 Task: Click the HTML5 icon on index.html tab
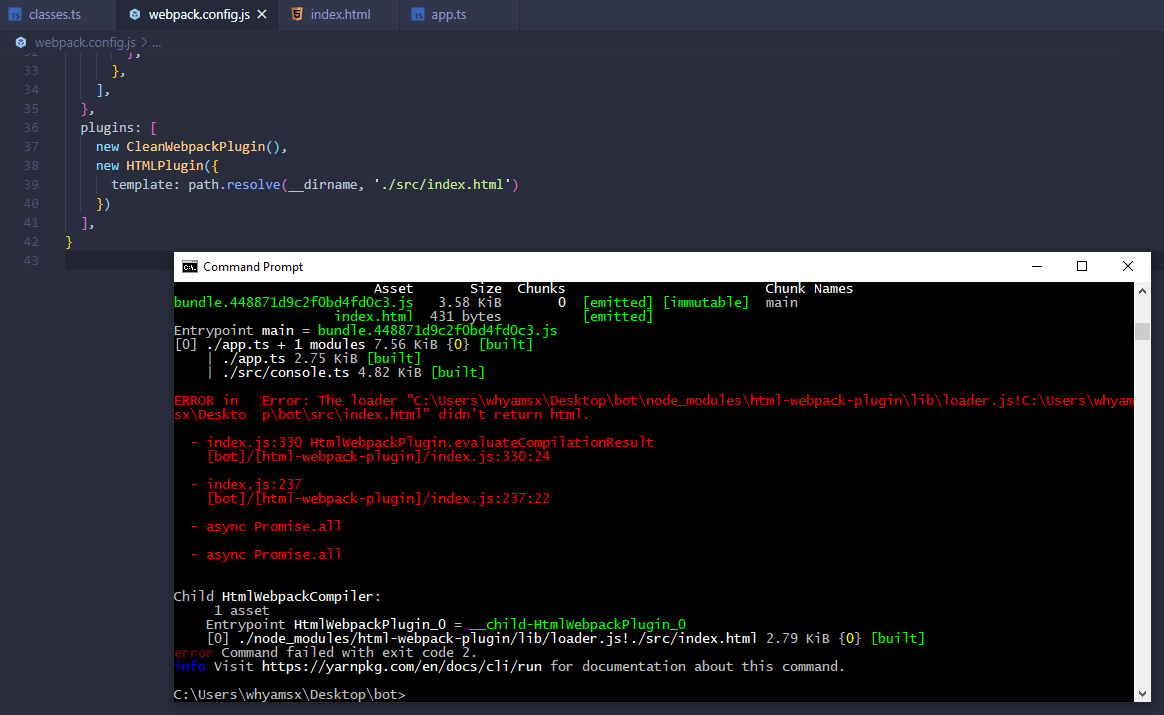pos(297,15)
